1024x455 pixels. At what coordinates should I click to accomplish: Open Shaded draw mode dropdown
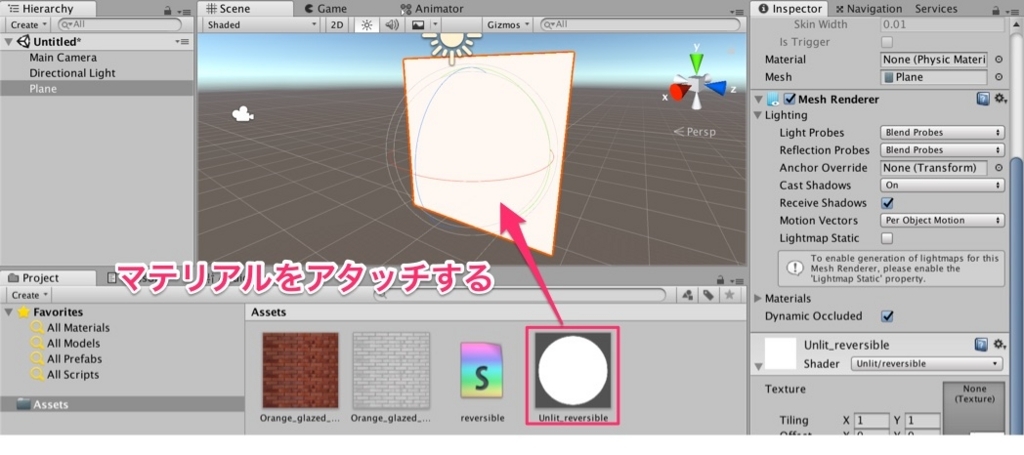[x=260, y=25]
